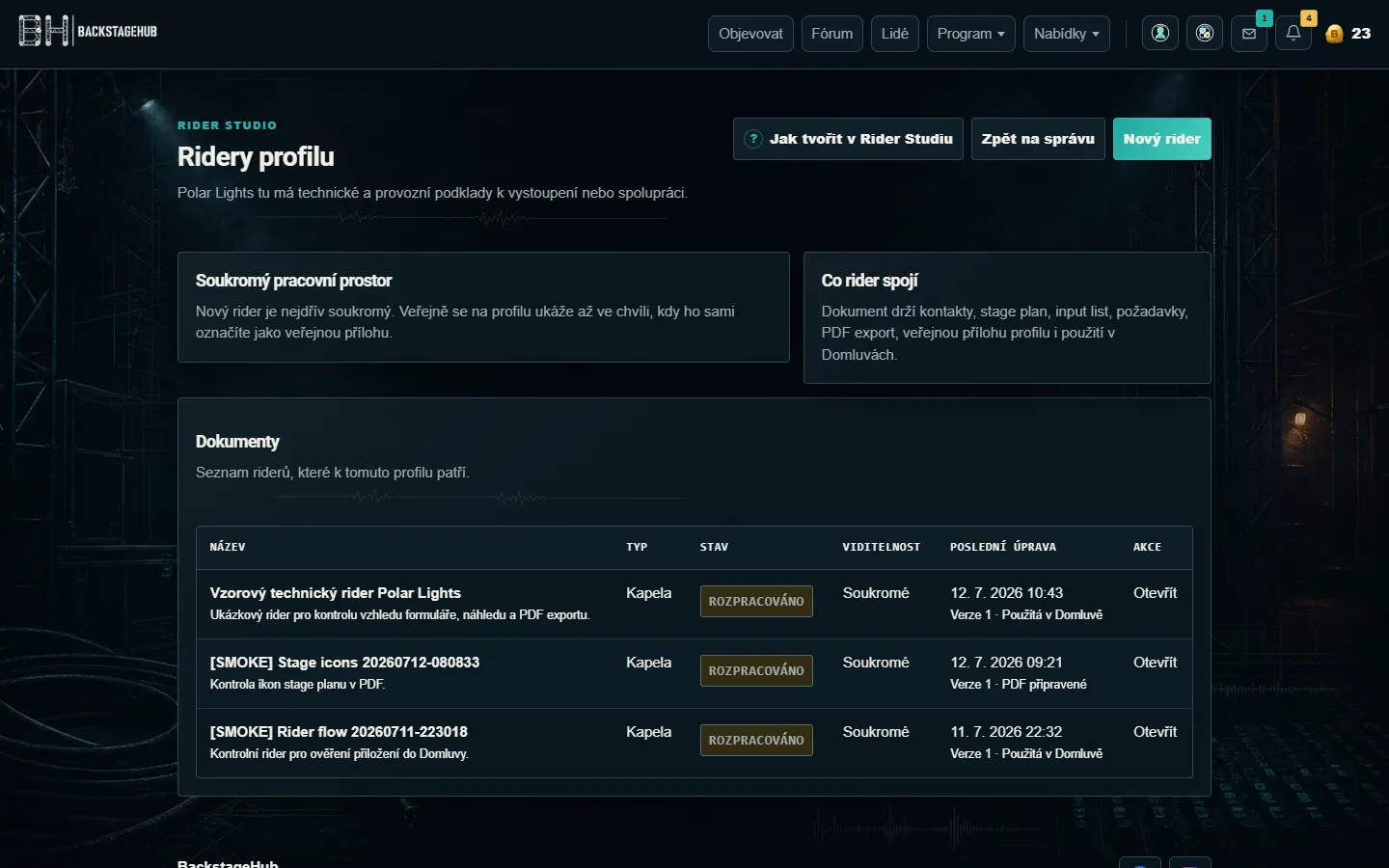This screenshot has height=868, width=1389.
Task: Open the Jak tvořit v Rider Studiu help
Action: (x=848, y=139)
